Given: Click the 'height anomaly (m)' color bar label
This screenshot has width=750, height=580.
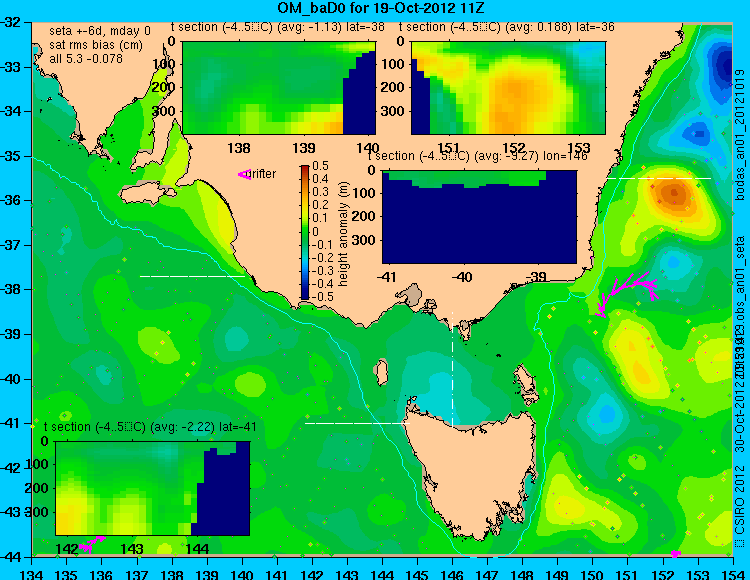Looking at the screenshot, I should (x=344, y=234).
